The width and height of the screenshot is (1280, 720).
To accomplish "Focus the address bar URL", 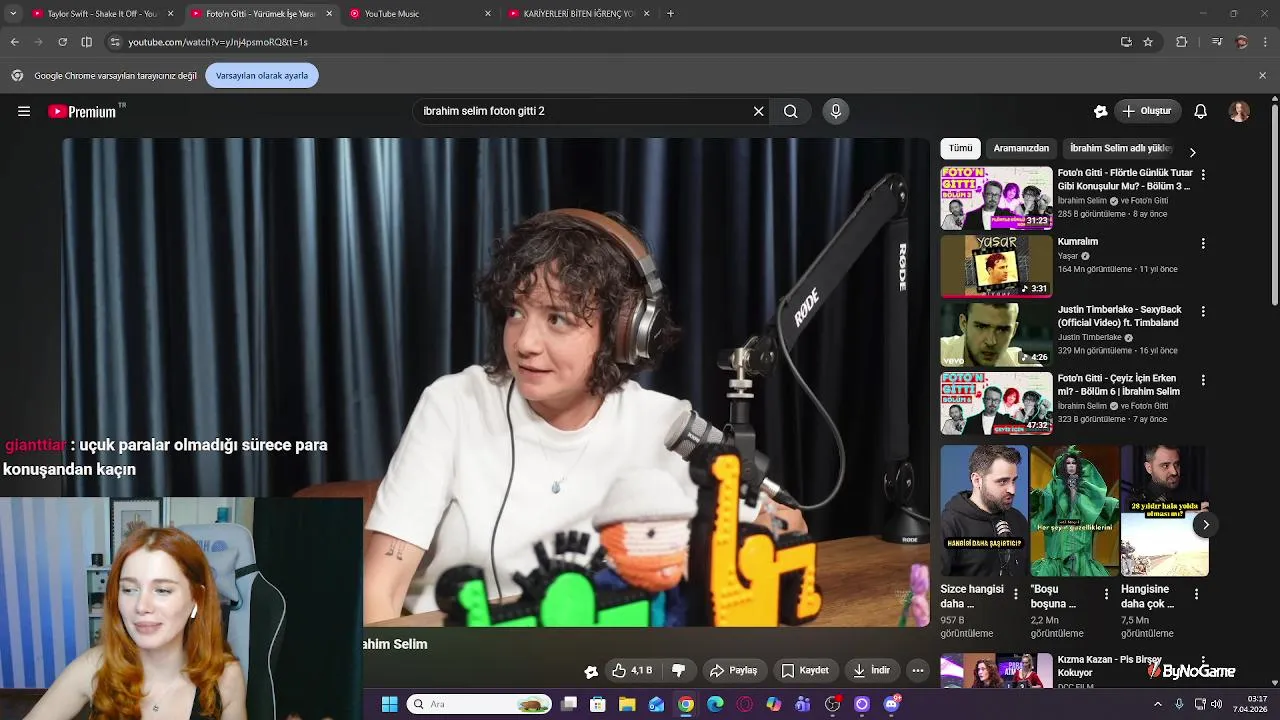I will click(218, 42).
